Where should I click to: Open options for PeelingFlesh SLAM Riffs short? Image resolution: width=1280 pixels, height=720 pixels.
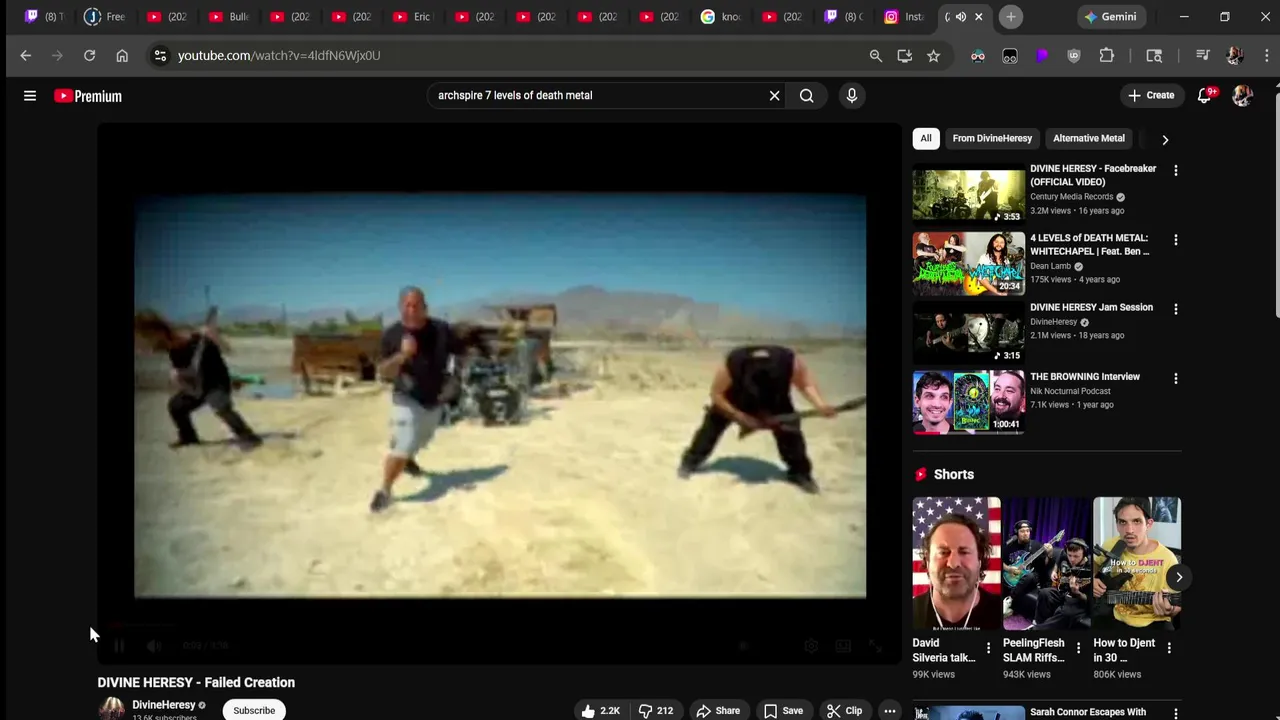coord(1078,648)
